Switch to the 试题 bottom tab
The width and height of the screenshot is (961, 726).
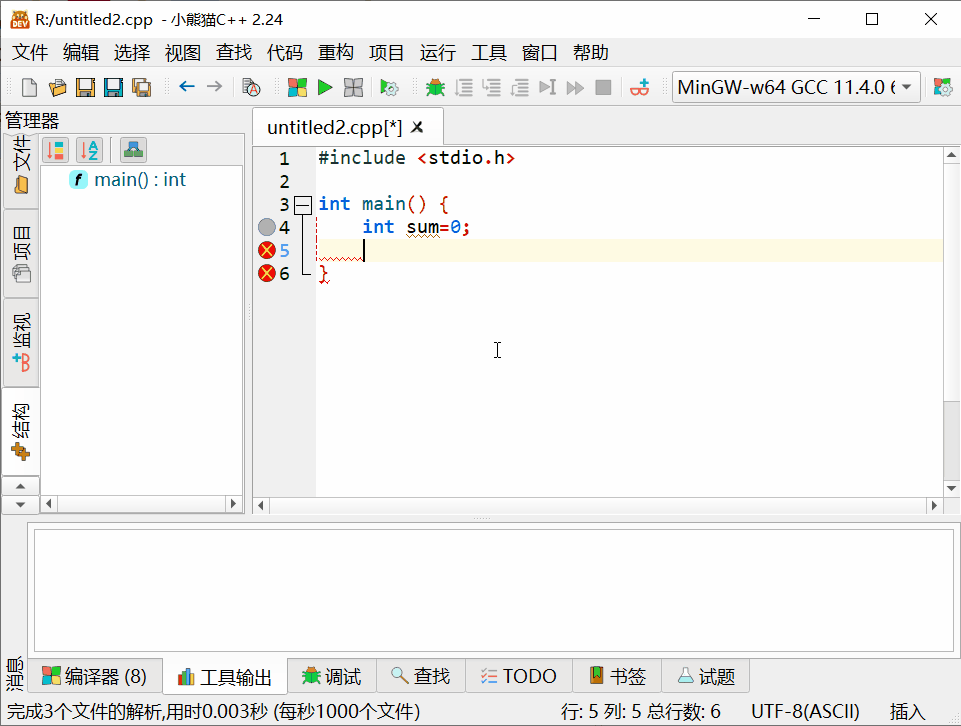(x=706, y=676)
